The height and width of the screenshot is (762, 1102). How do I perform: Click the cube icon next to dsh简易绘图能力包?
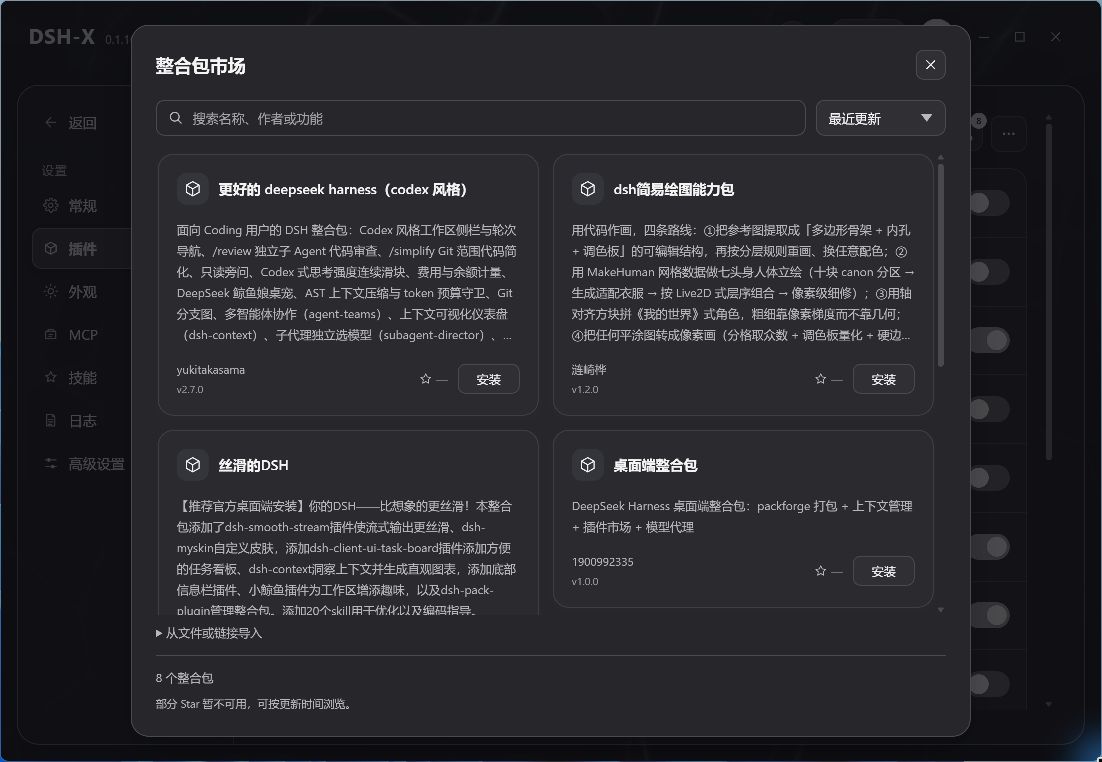point(588,189)
